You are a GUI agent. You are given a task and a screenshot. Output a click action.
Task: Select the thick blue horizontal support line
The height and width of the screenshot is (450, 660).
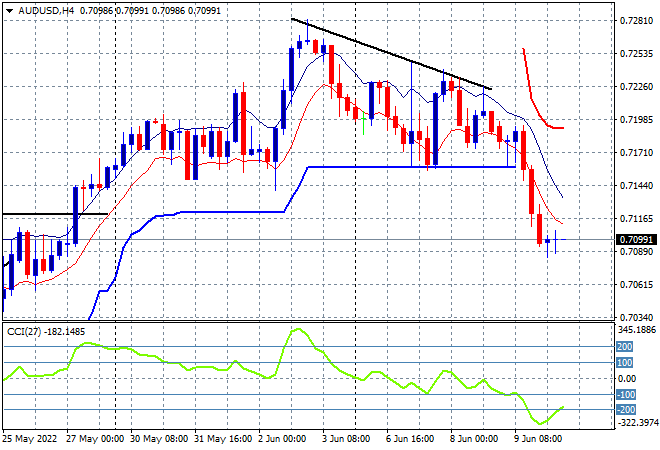coord(412,167)
